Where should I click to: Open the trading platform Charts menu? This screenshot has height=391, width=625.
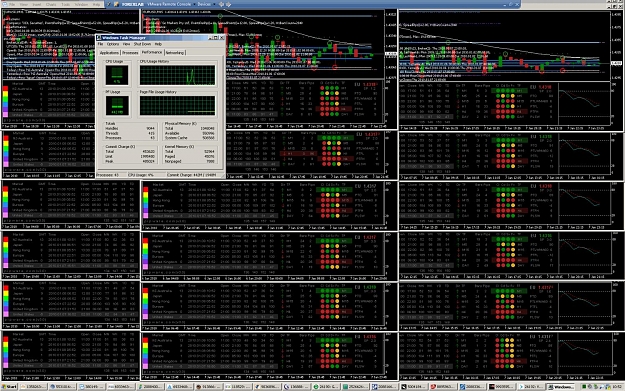51,4
